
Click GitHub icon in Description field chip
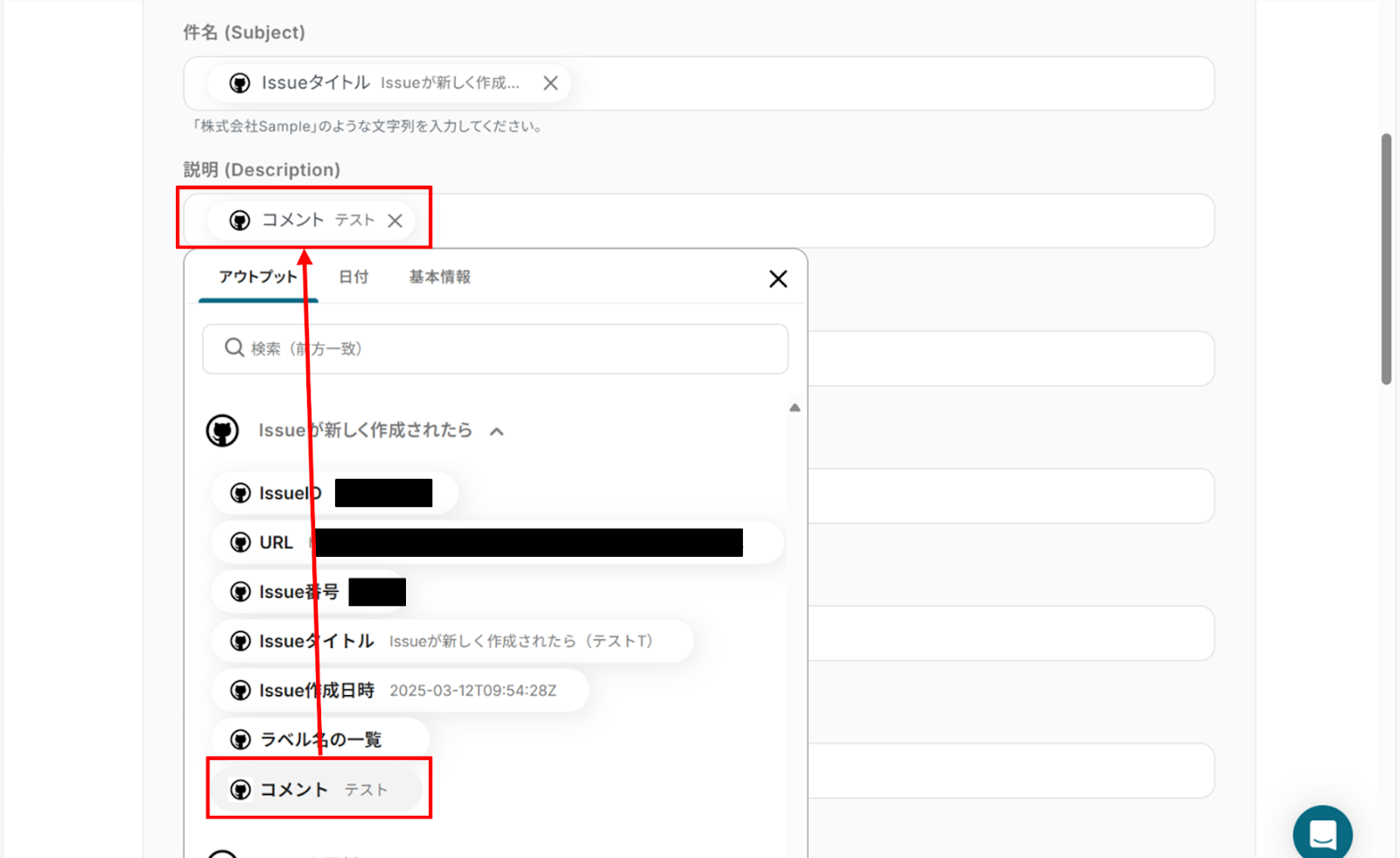[239, 221]
